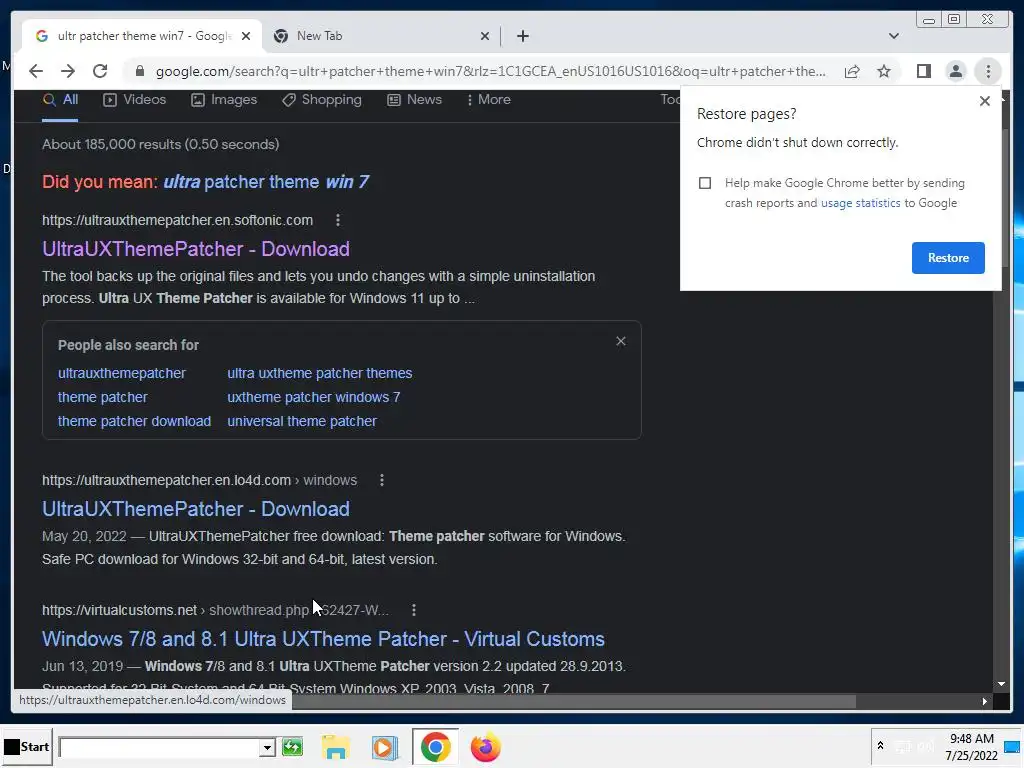Screen dimensions: 1024x768
Task: Click the search magnifier icon in All tab
Action: coord(49,100)
